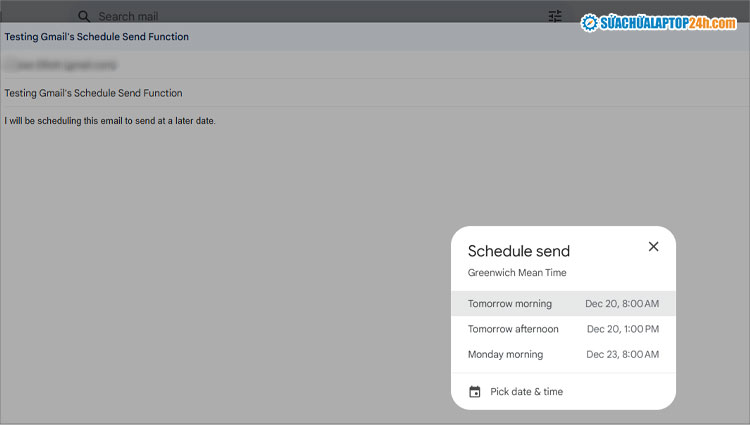Viewport: 750px width, 425px height.
Task: Choose Tomorrow morning send option
Action: coord(563,304)
